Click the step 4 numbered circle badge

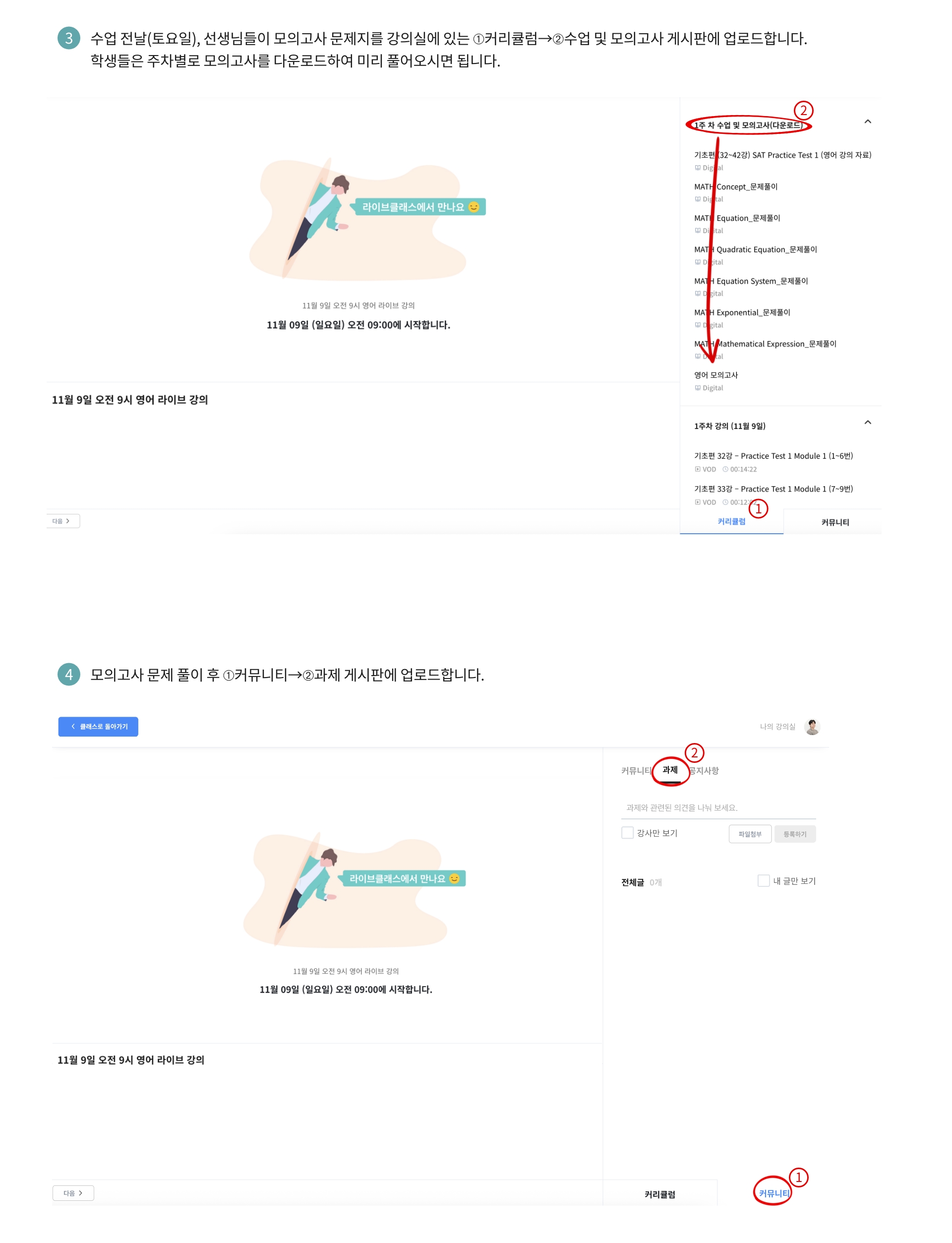pos(68,675)
